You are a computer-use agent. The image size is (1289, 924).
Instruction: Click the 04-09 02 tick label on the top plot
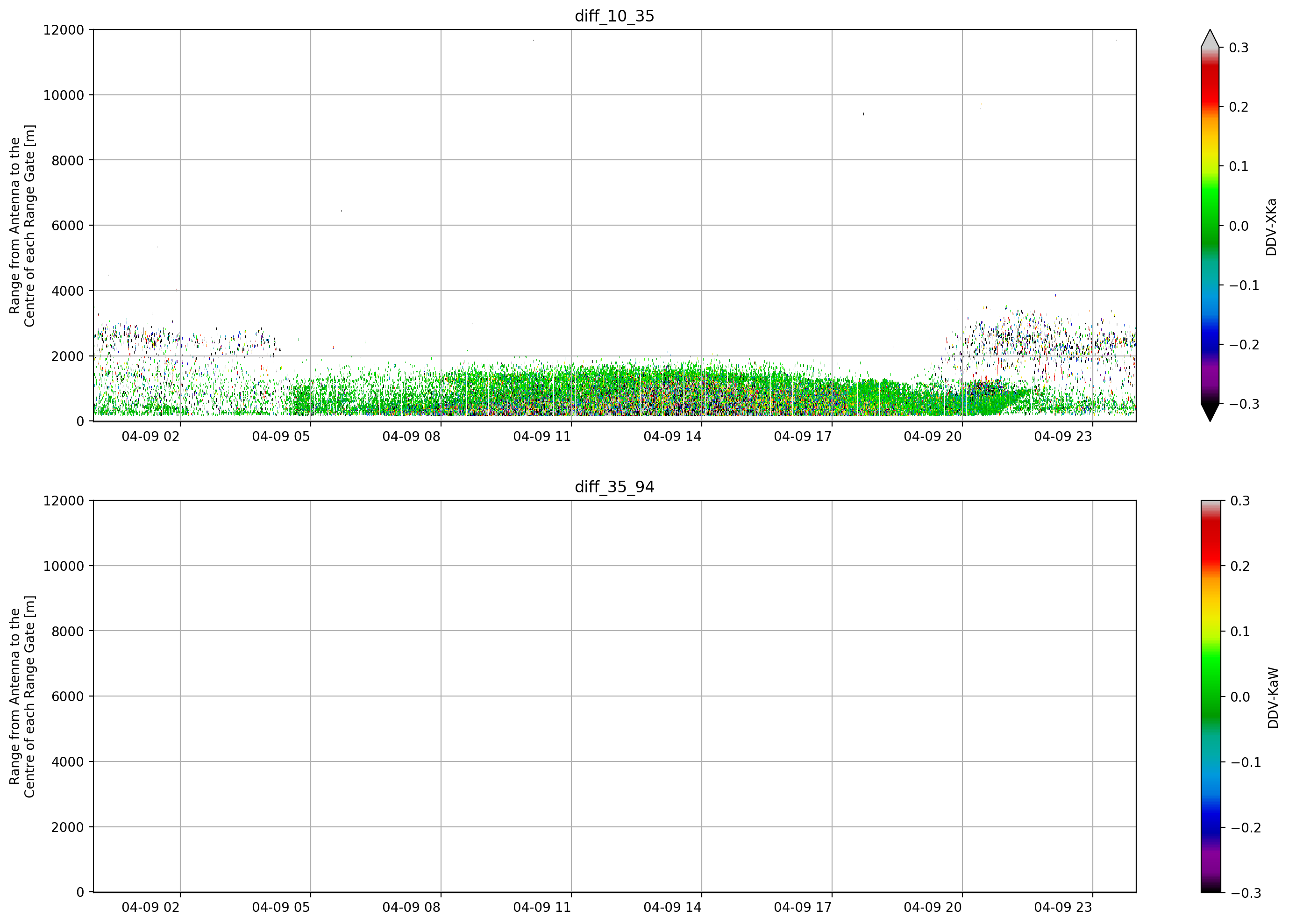coord(150,436)
